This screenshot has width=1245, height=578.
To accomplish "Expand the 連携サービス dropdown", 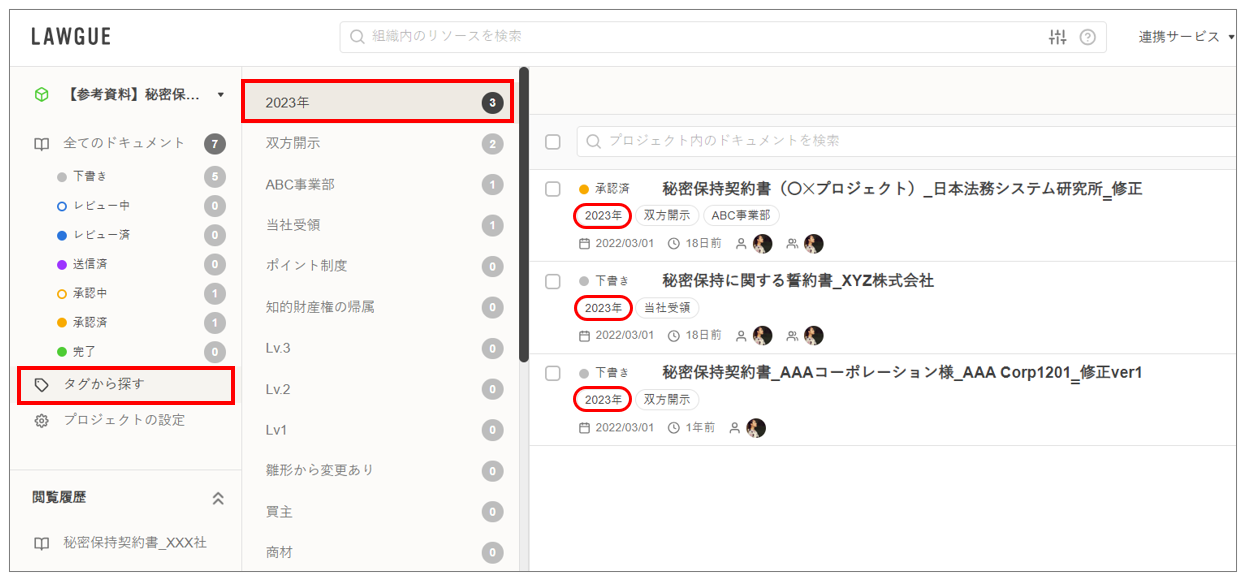I will coord(1186,37).
